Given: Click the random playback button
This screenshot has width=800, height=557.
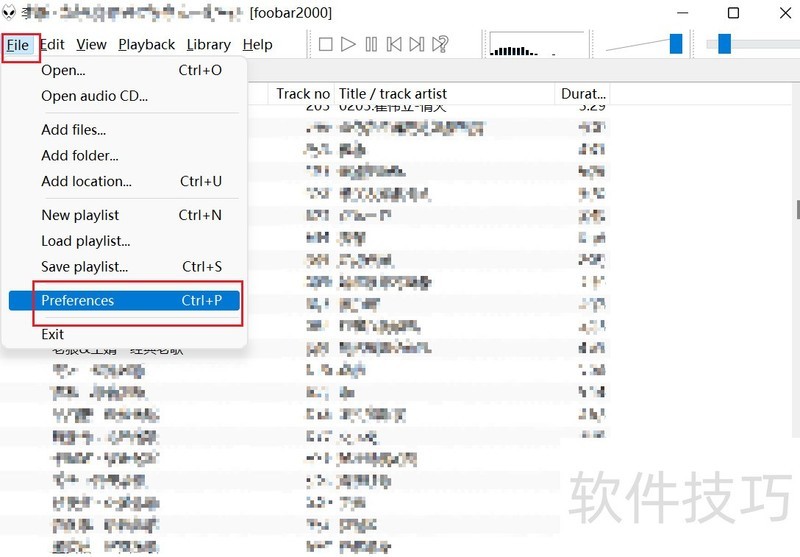Looking at the screenshot, I should point(440,44).
